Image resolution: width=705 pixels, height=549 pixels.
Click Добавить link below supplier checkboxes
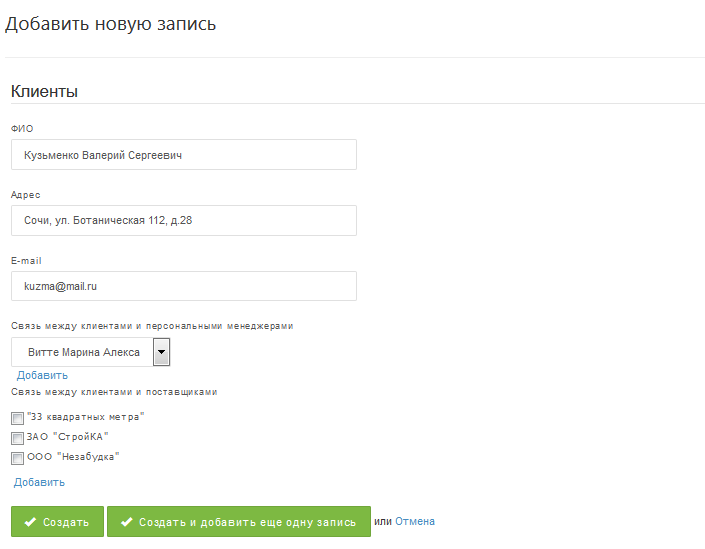click(39, 482)
